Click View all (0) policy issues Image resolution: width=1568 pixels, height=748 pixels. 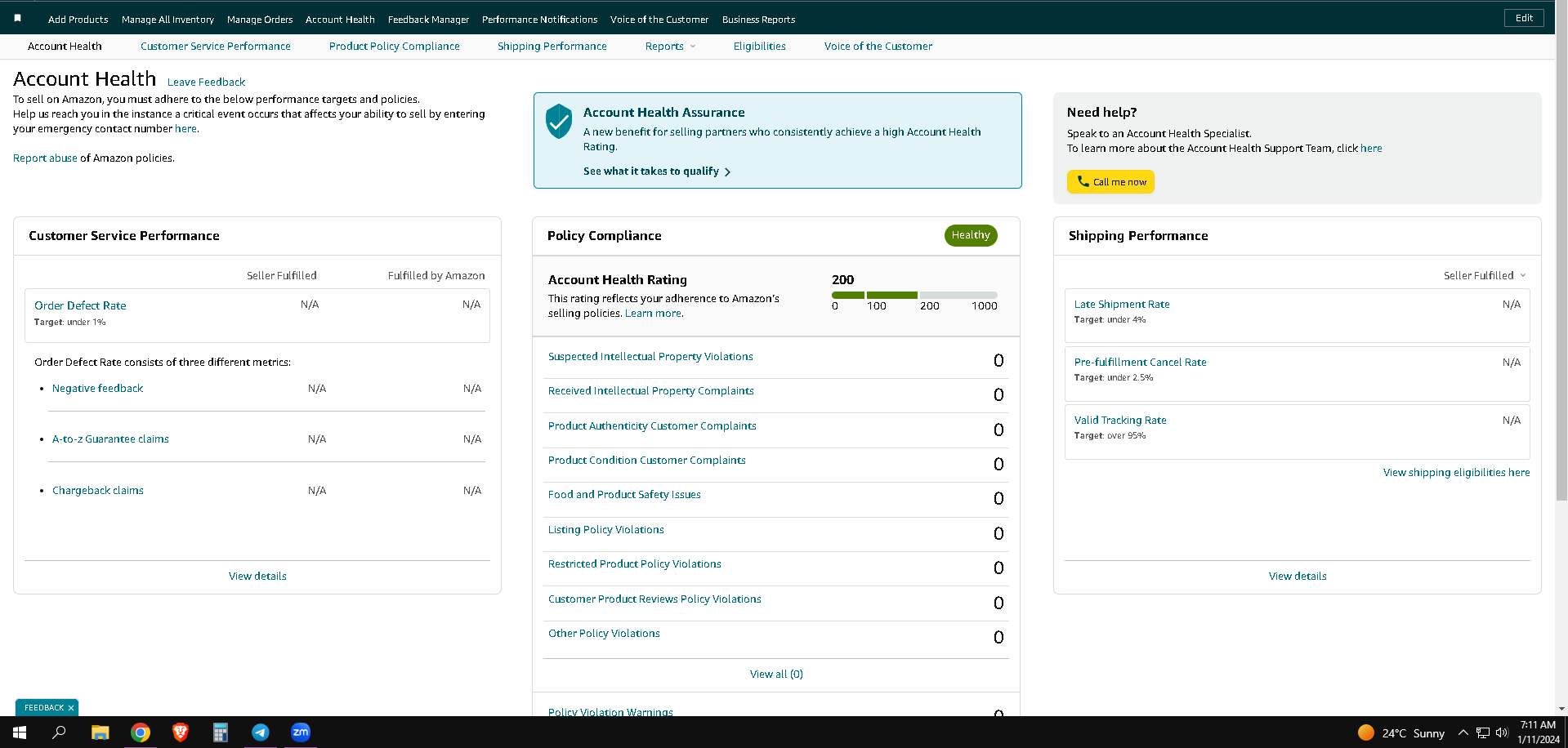coord(776,675)
